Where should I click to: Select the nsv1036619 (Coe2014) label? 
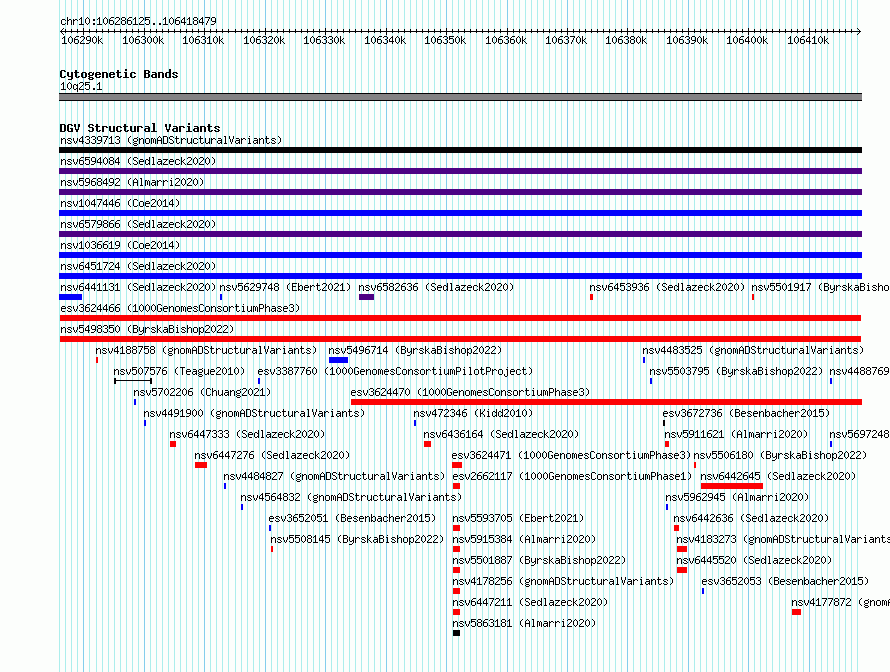tap(120, 245)
